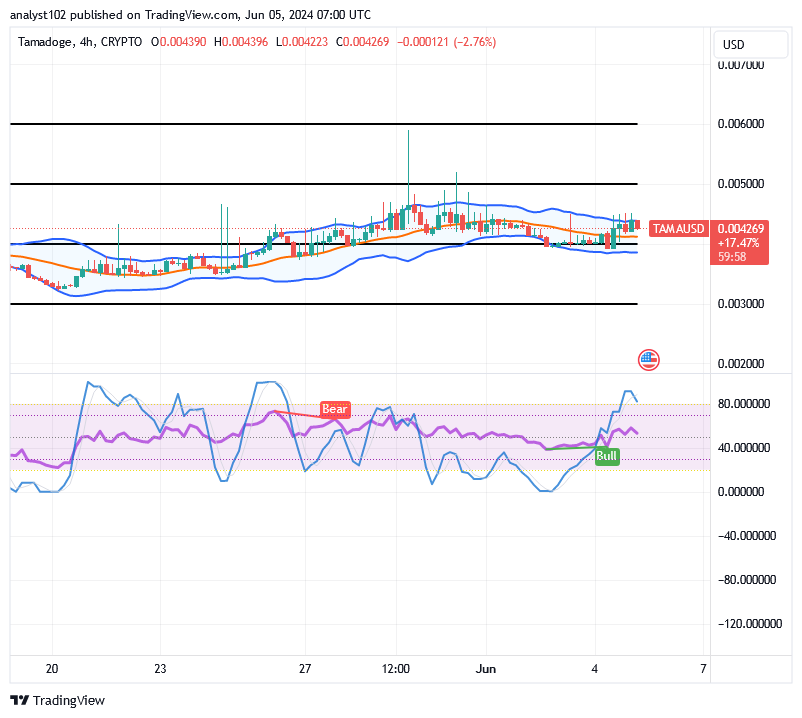The width and height of the screenshot is (802, 718).
Task: Click the date label 20 on time axis
Action: pos(52,669)
